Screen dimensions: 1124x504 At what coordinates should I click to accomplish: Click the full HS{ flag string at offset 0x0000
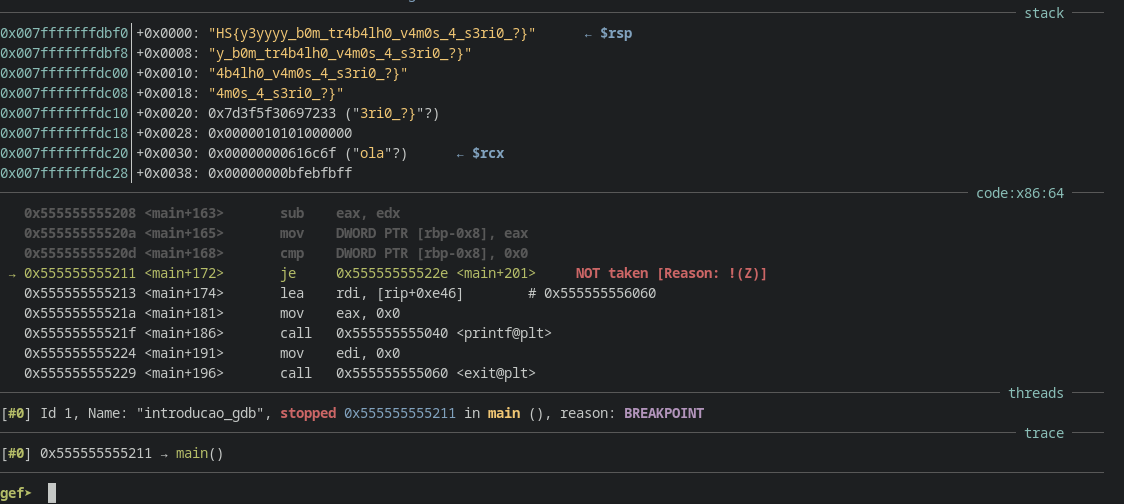pos(371,34)
